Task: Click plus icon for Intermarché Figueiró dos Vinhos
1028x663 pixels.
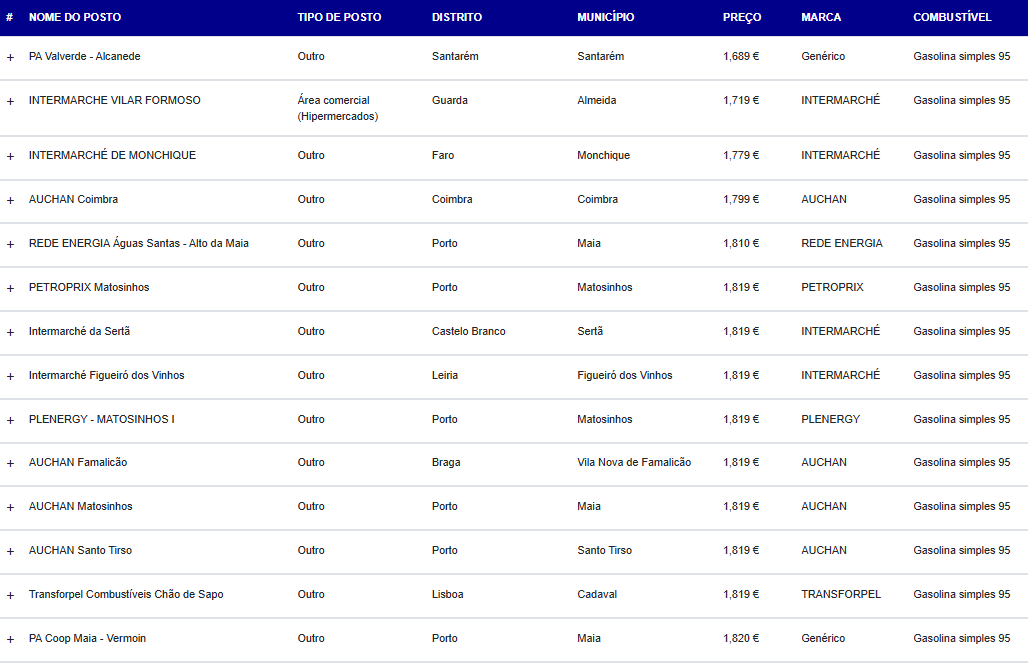Action: 10,376
